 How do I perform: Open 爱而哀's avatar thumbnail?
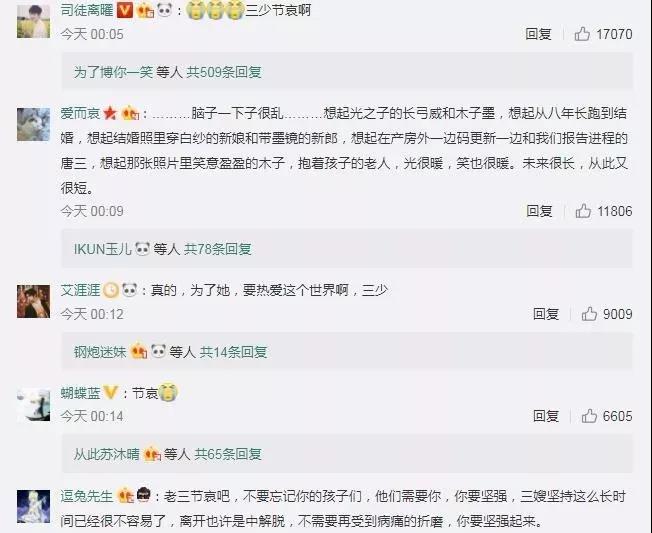click(33, 124)
